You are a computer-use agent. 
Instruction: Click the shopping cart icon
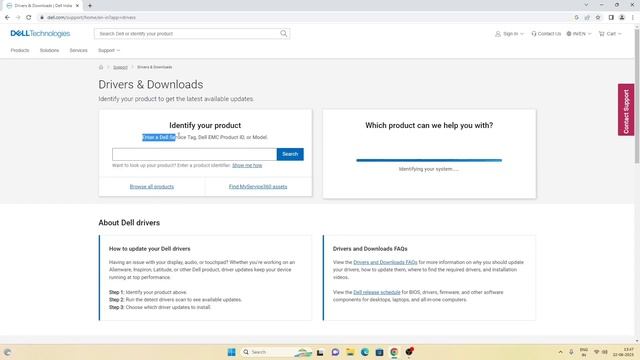(x=601, y=34)
